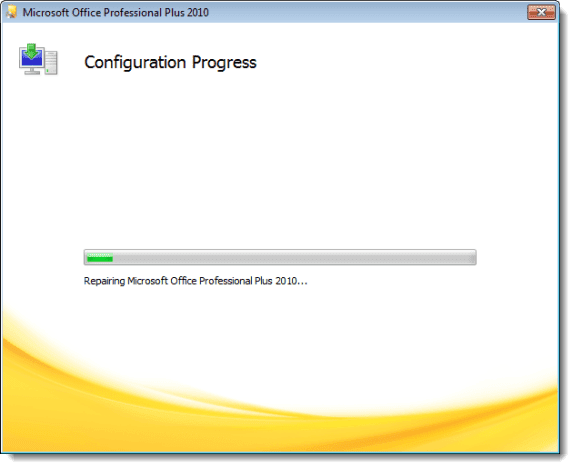Click the gray computer tower in setup icon
This screenshot has height=469, width=575.
[51, 62]
